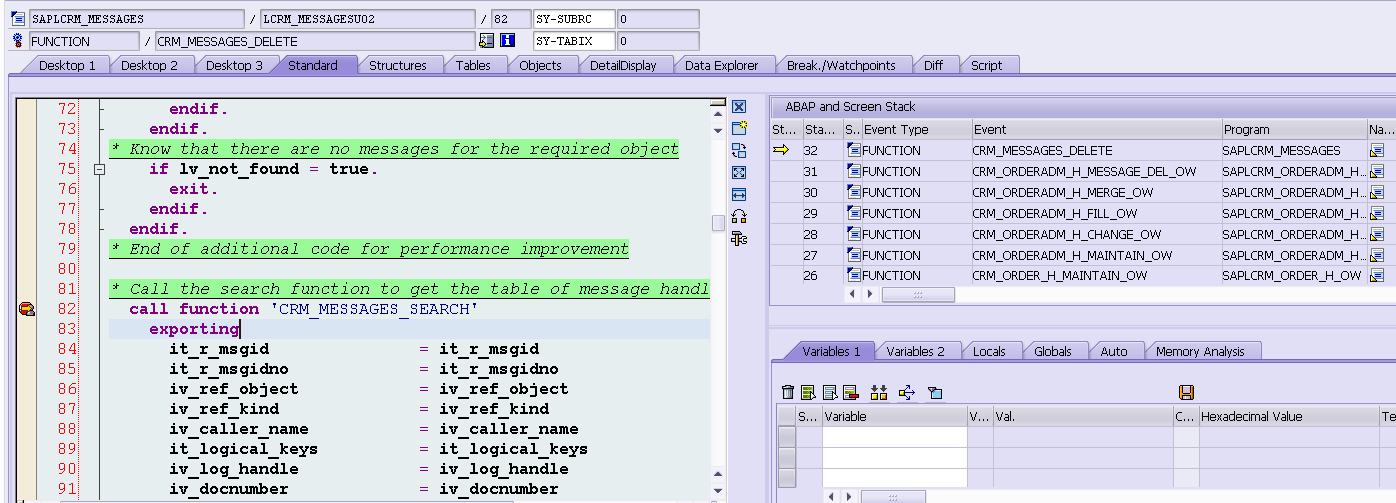Click the navigate icon for CRM_ORDERADM_H_MERGE_OW row
This screenshot has height=503, width=1396.
pos(1377,192)
